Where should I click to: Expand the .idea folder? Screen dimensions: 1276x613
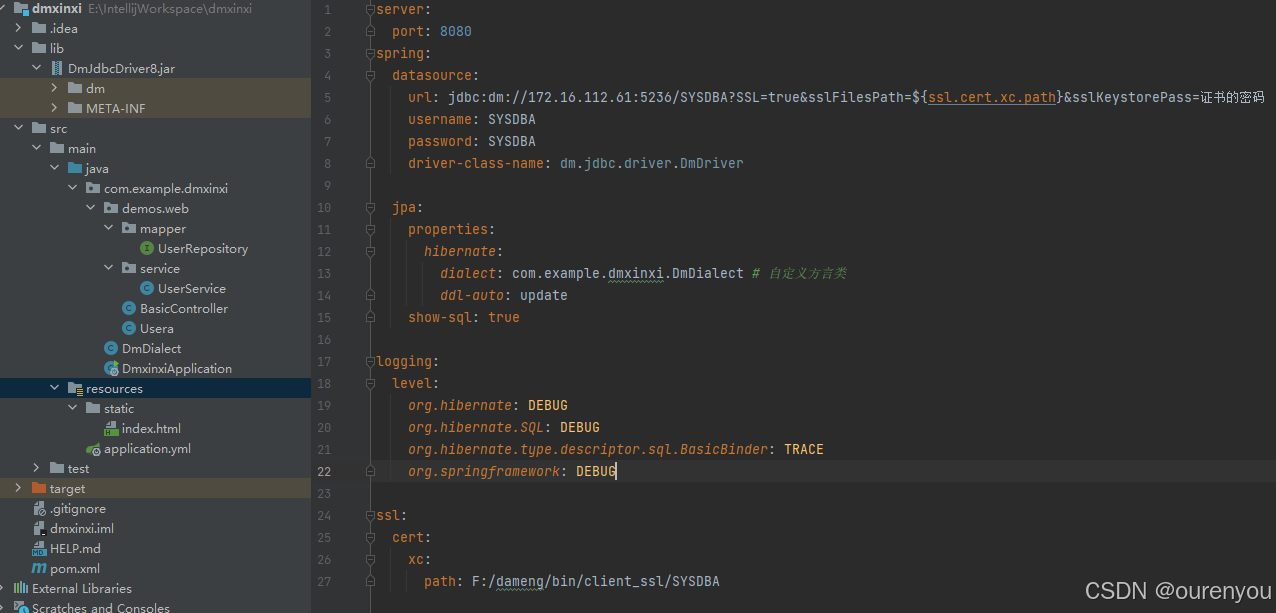point(17,28)
